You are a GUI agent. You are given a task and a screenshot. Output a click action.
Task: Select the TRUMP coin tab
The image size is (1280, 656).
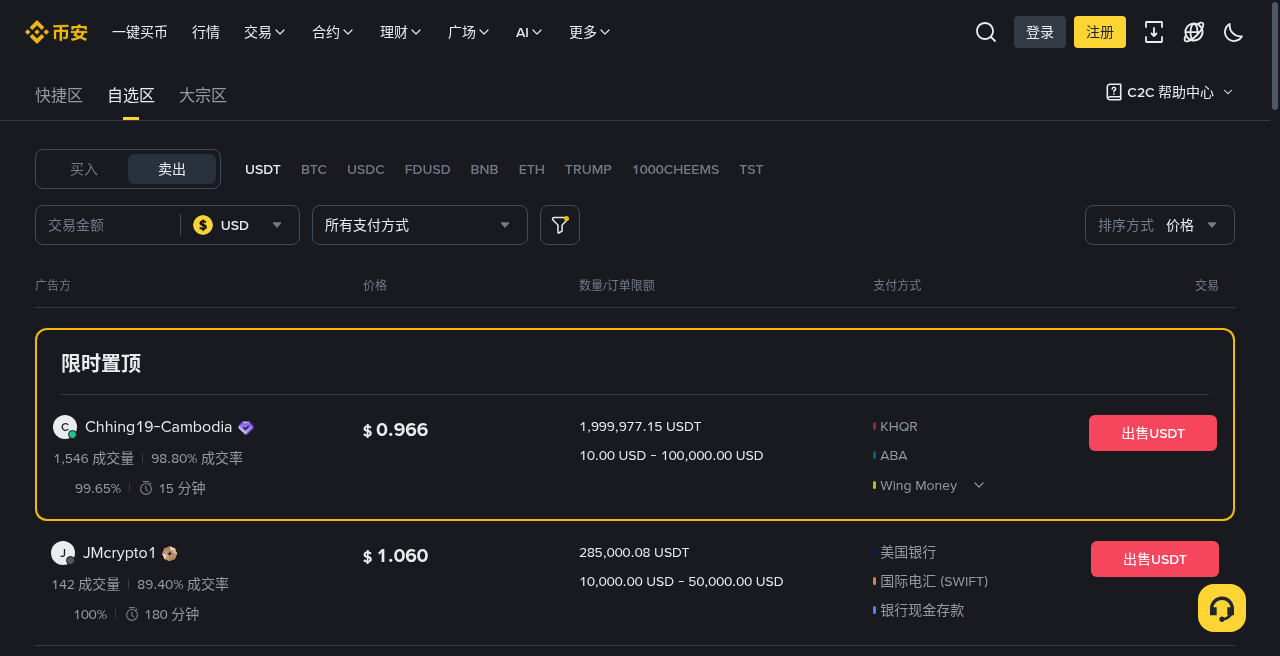coord(588,169)
